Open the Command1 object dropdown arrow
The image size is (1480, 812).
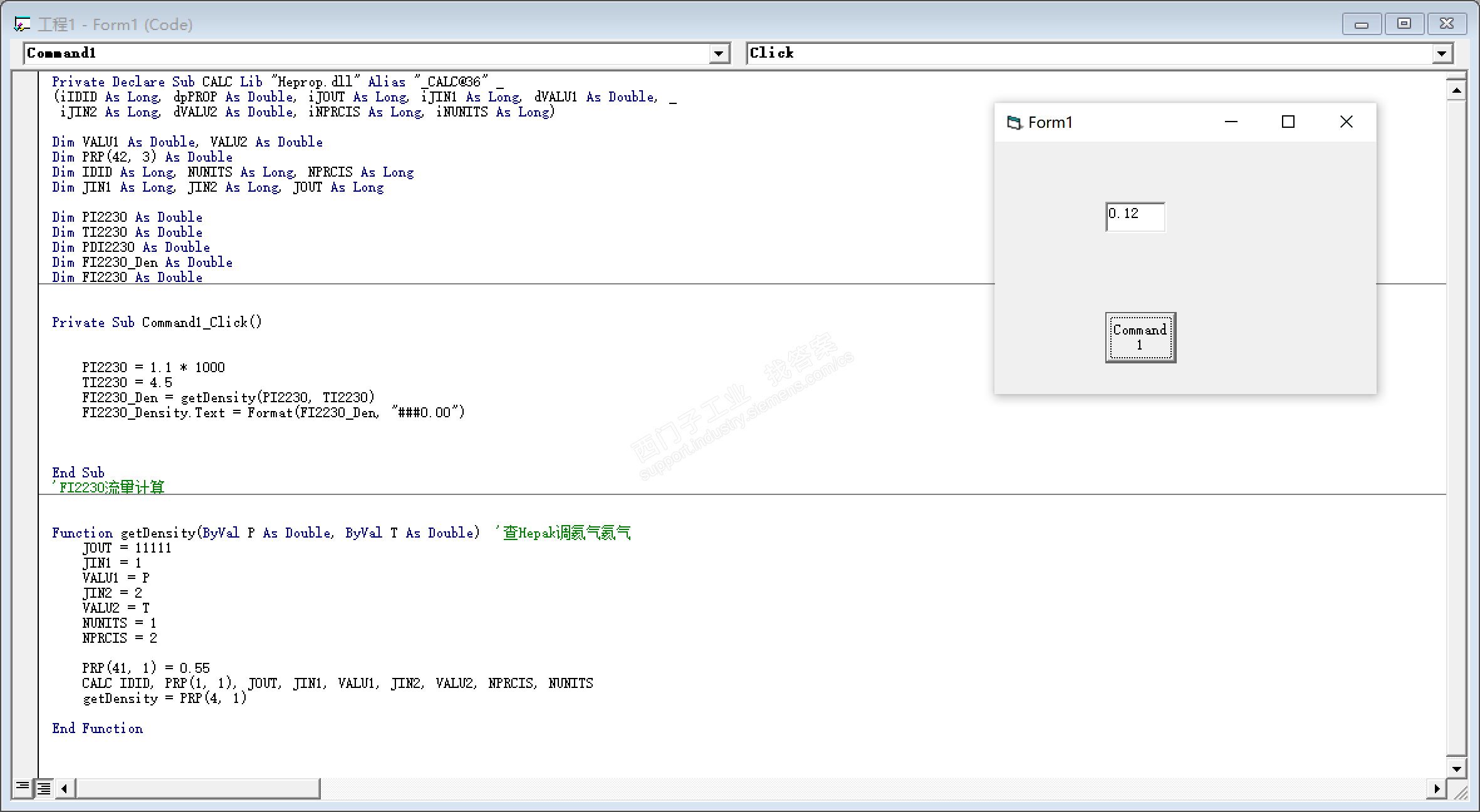point(719,54)
